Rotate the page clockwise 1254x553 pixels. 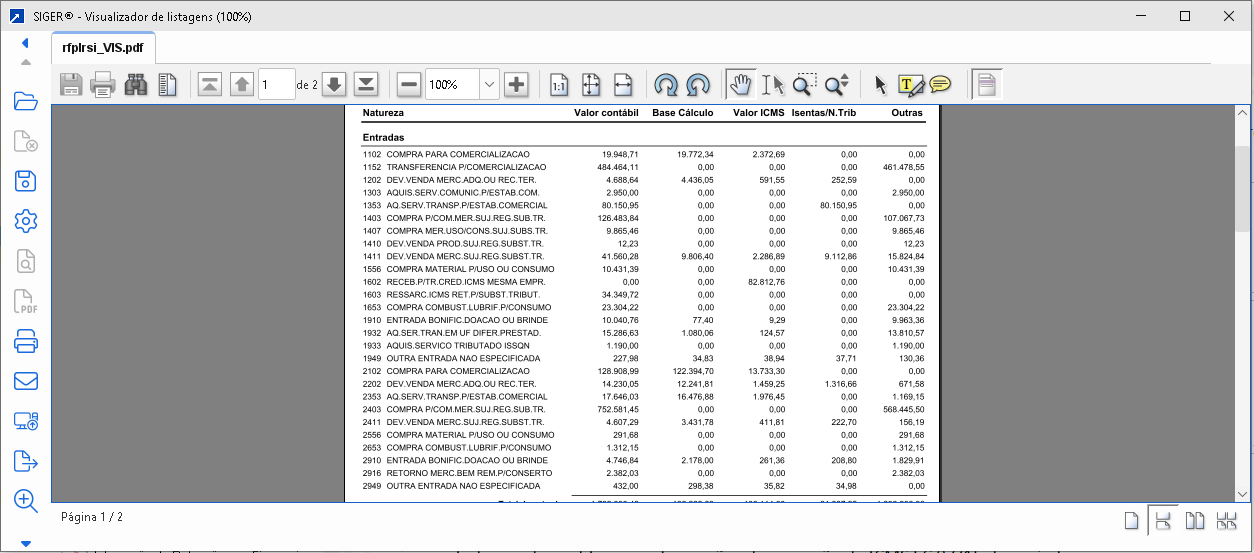(665, 85)
